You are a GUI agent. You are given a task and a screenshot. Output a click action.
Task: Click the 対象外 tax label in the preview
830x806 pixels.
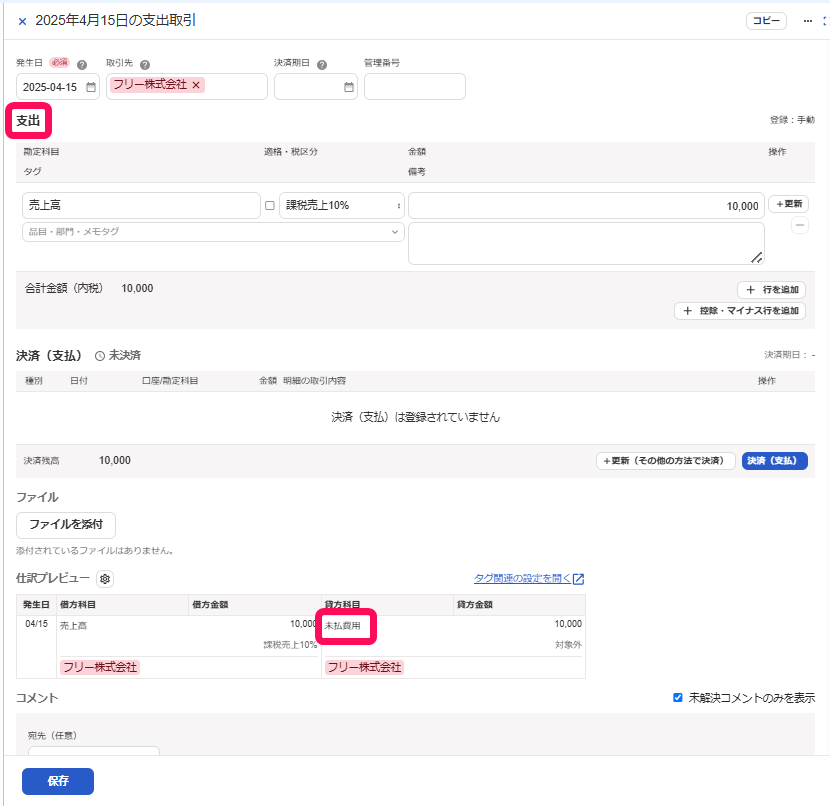(568, 645)
